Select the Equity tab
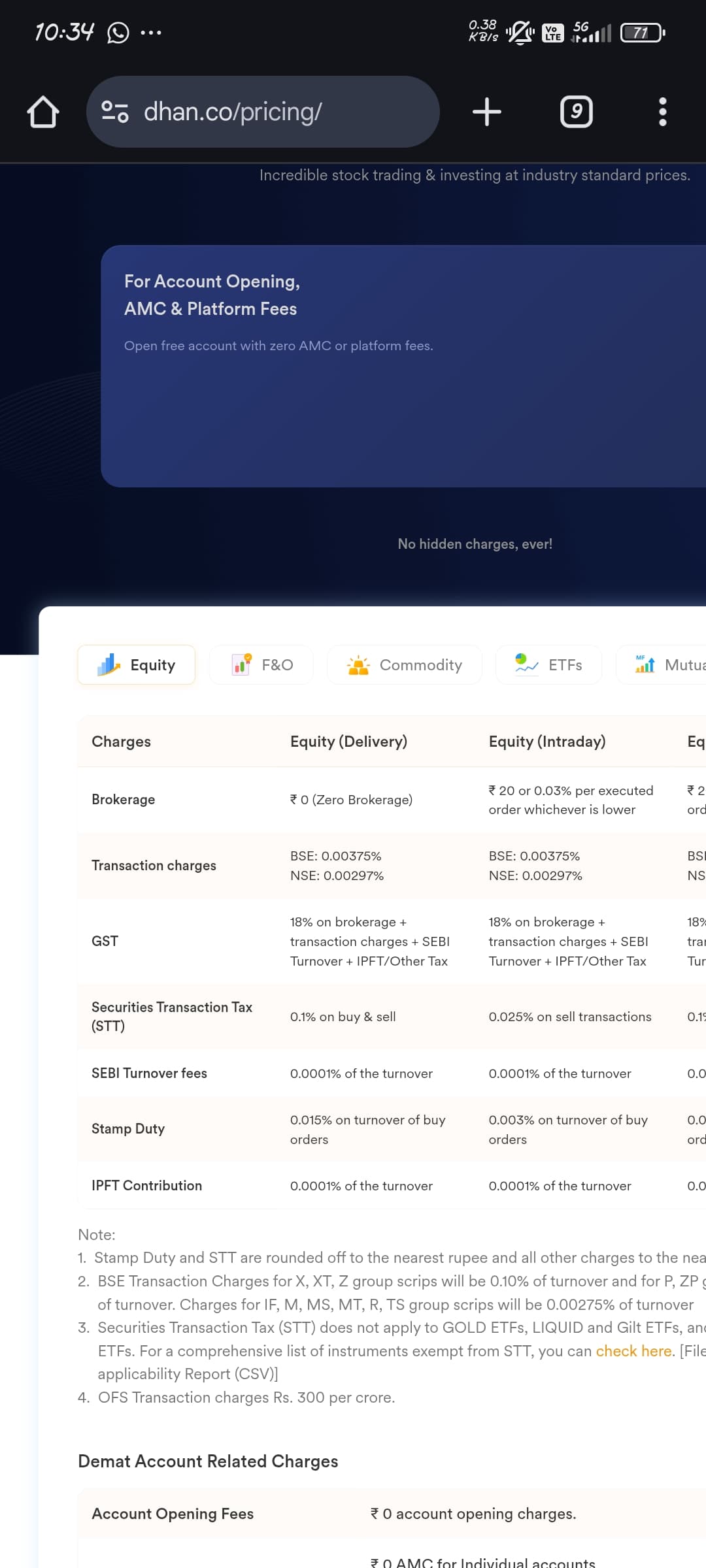The image size is (706, 1568). pyautogui.click(x=137, y=665)
